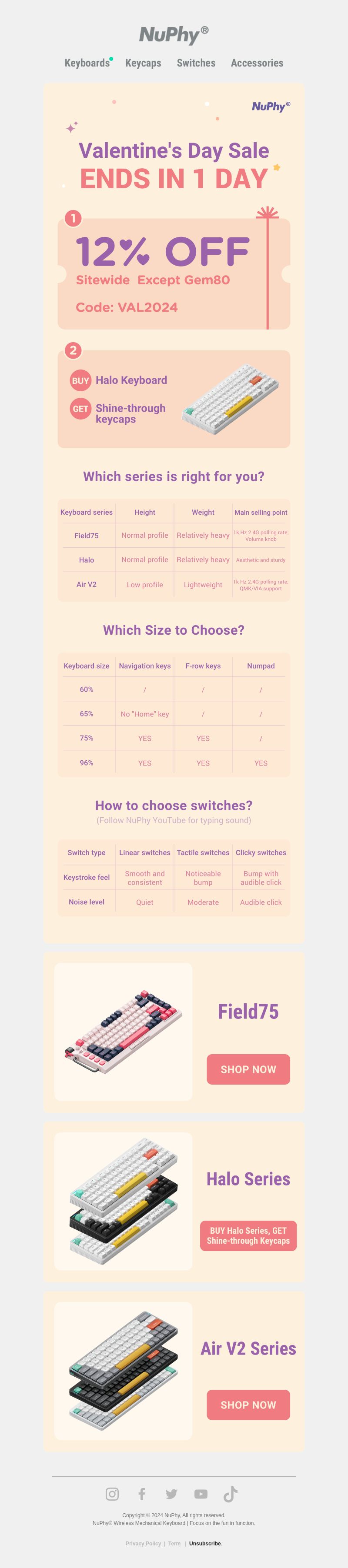348x1568 pixels.
Task: Open the Twitter bird icon
Action: [171, 1494]
